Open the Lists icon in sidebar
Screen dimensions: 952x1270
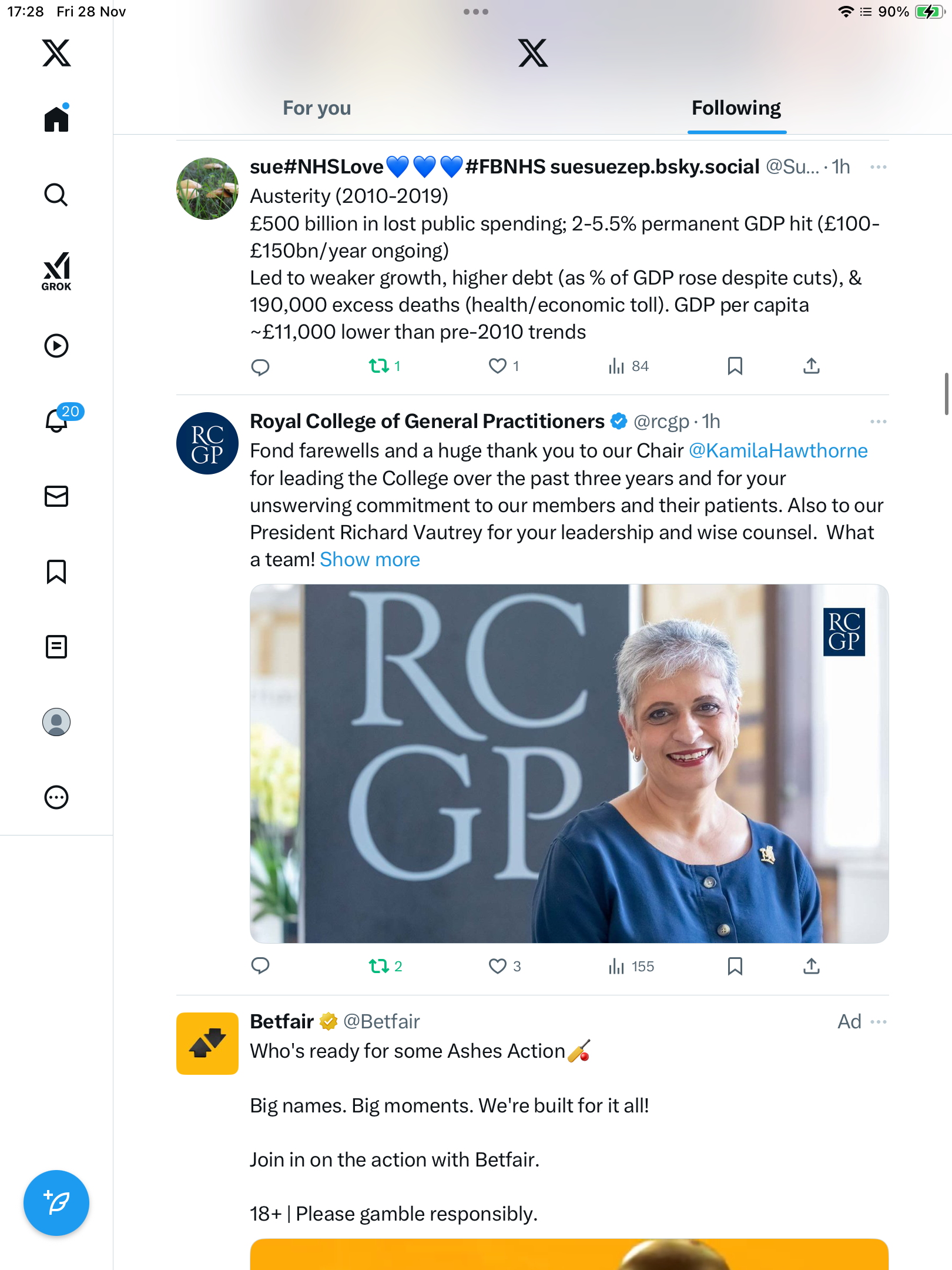(56, 647)
